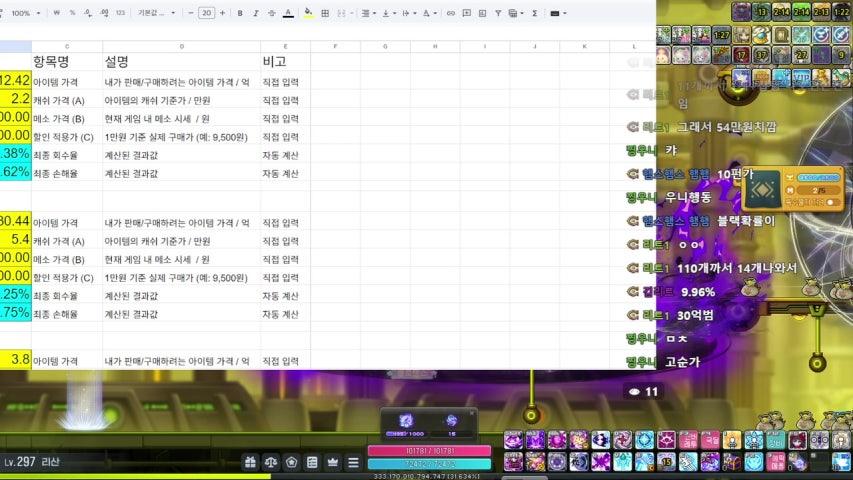Click the pink HP bar
The image size is (853, 480).
click(x=429, y=451)
